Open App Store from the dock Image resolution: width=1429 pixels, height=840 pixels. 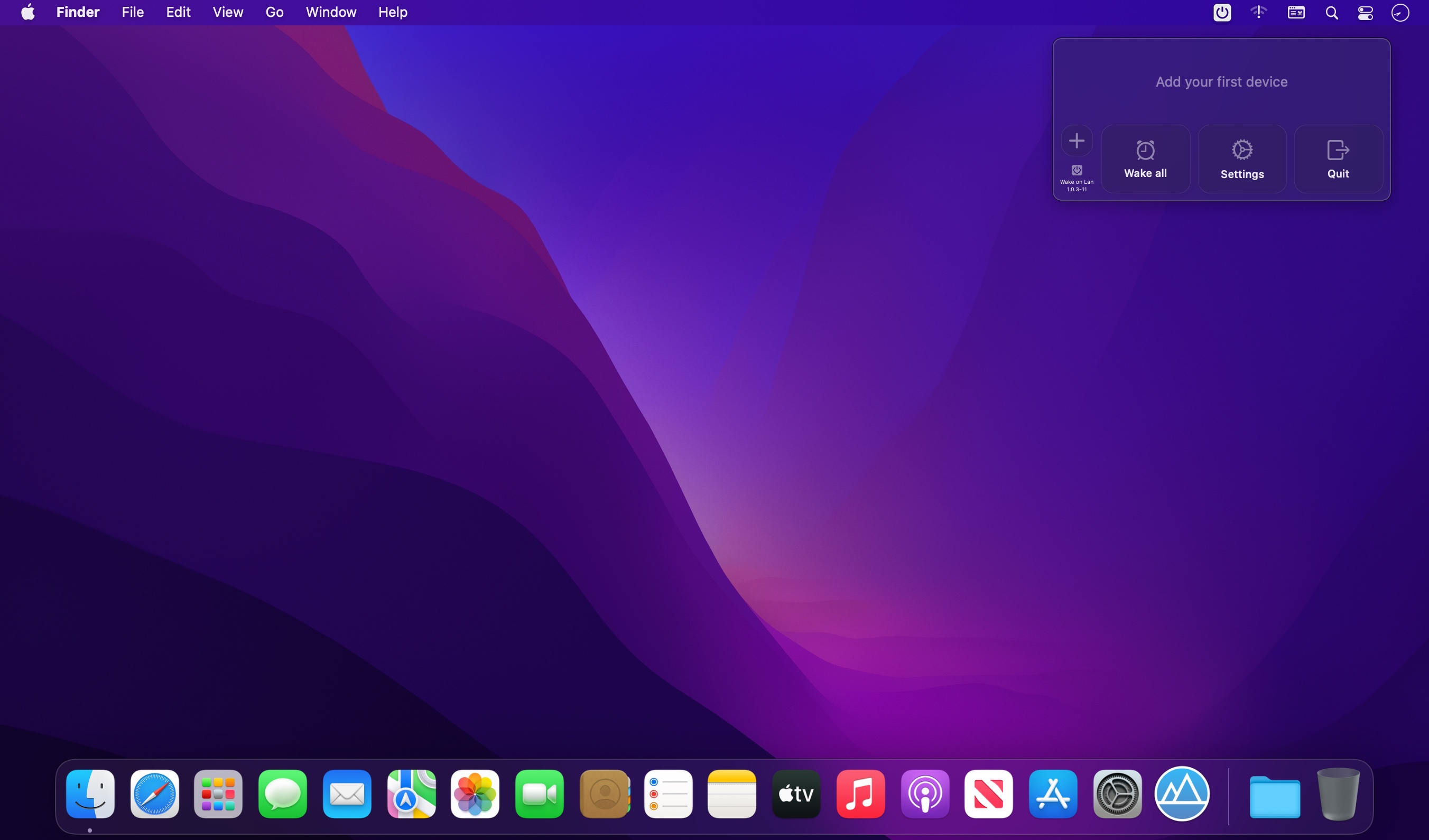click(1053, 794)
